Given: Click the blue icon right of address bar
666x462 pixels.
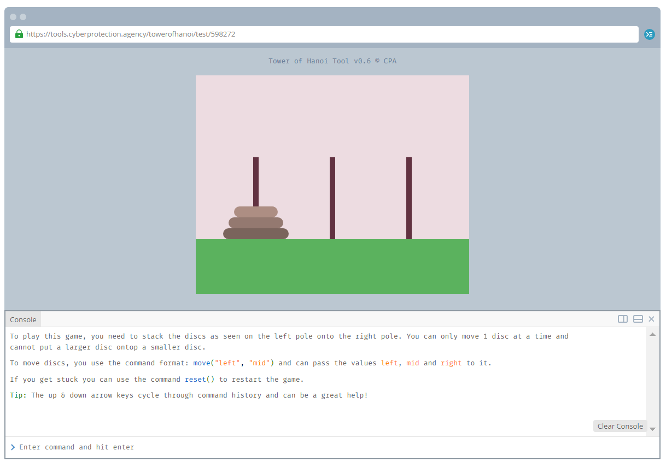Looking at the screenshot, I should coord(649,34).
